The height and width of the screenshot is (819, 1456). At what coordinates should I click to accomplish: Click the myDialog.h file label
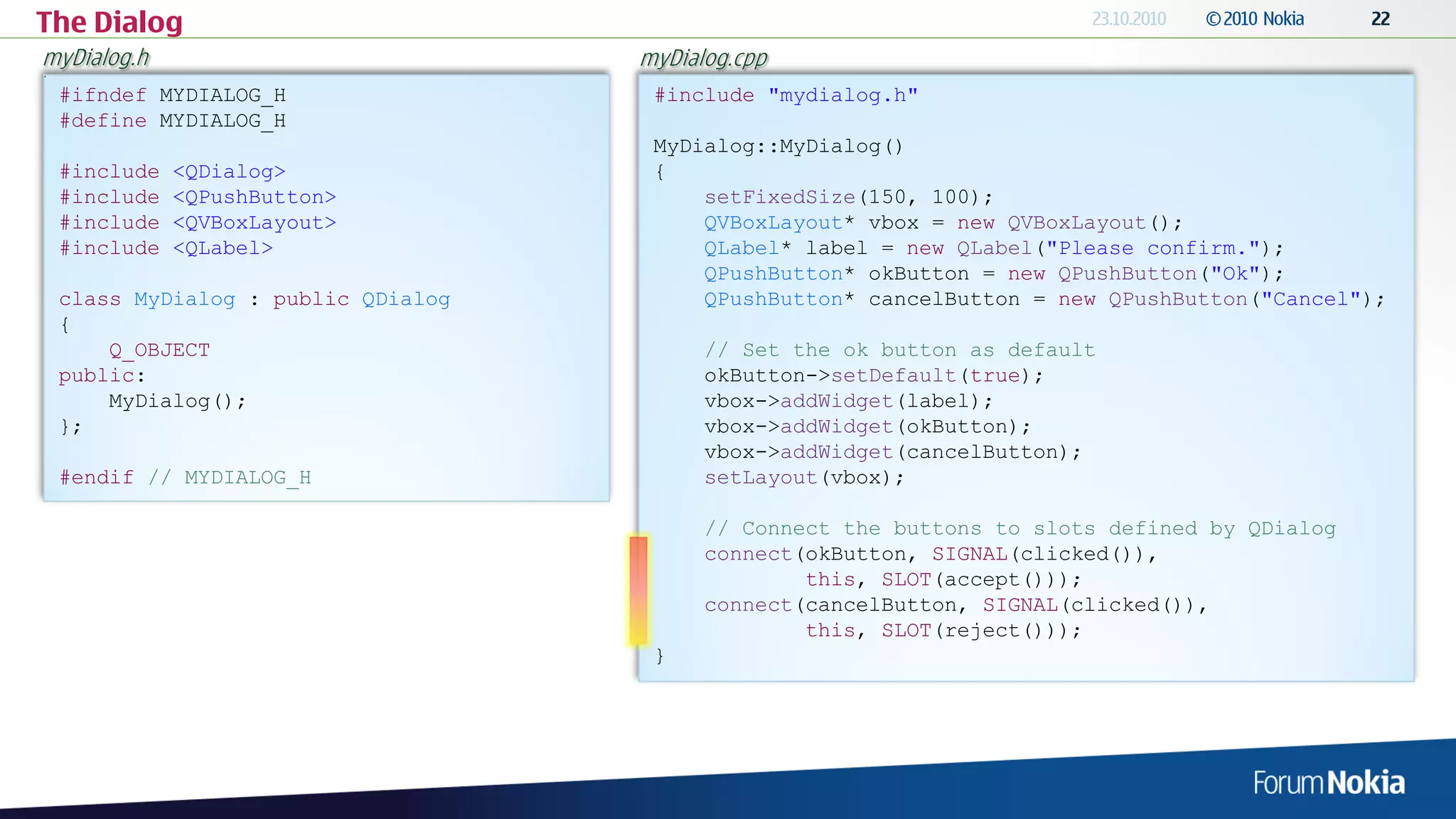pos(96,58)
